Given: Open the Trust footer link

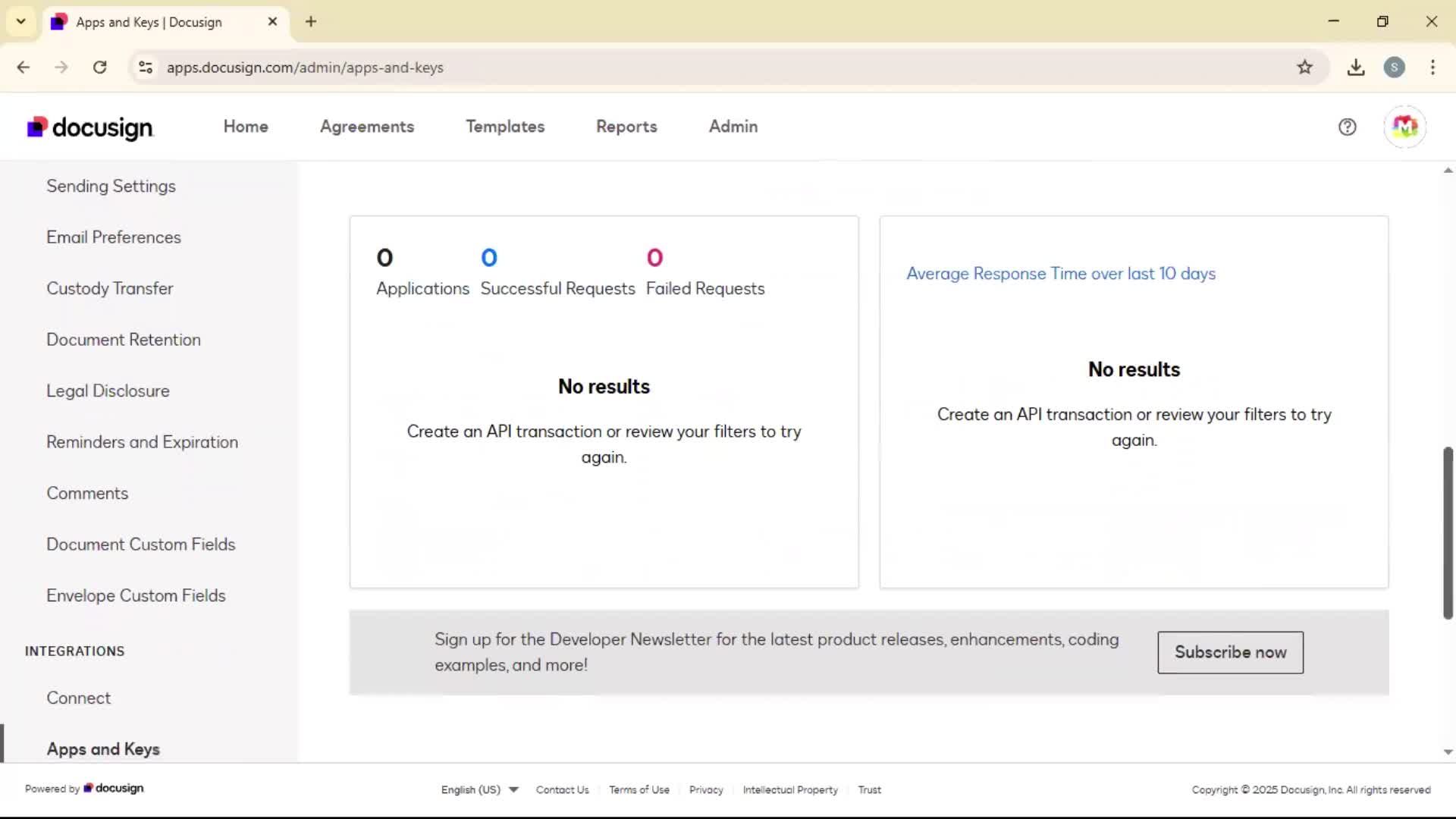Looking at the screenshot, I should coord(869,789).
